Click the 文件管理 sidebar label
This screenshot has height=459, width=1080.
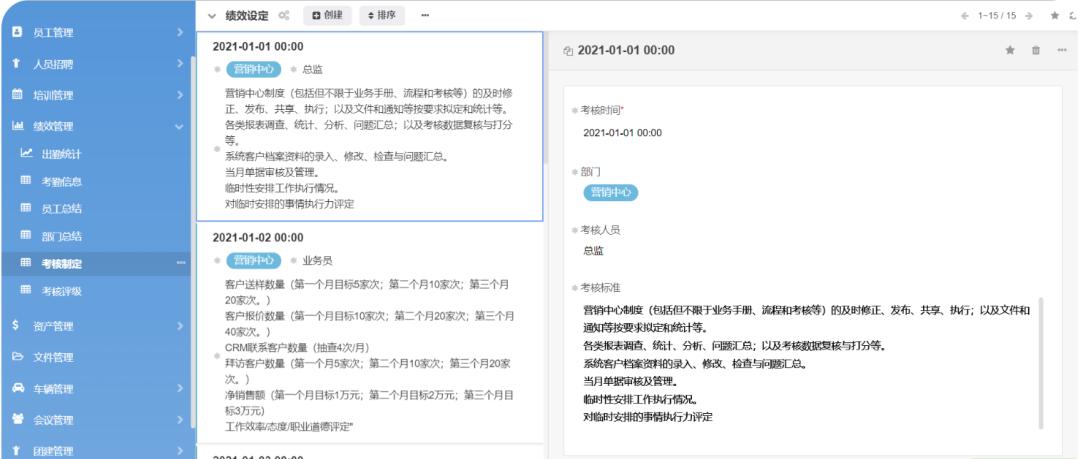click(53, 357)
